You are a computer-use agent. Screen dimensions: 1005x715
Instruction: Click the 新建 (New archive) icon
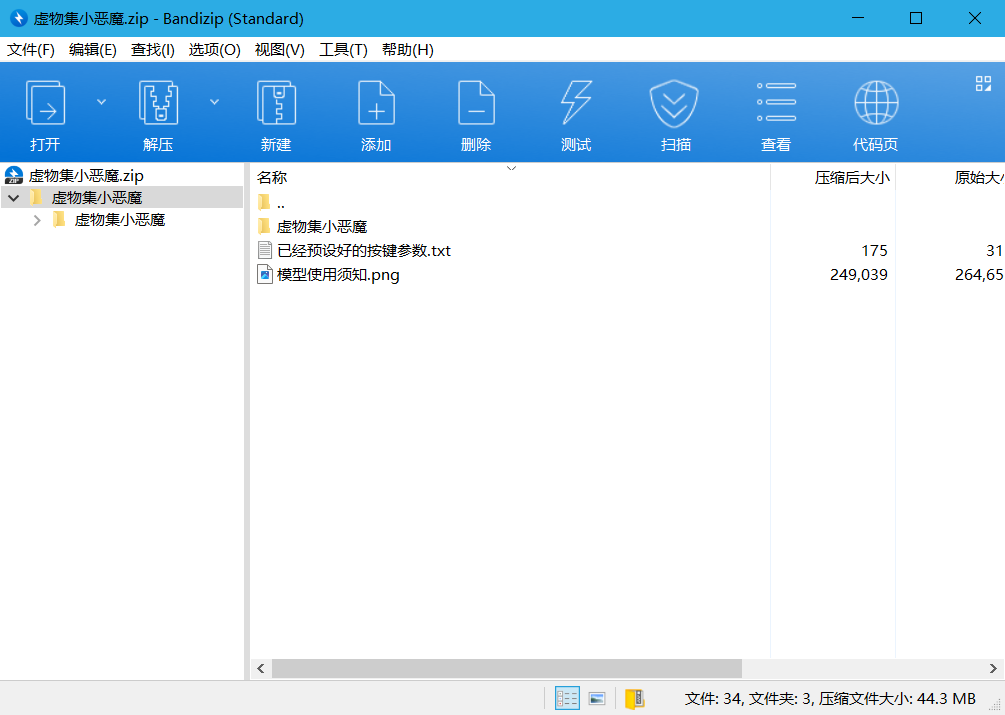click(x=276, y=103)
